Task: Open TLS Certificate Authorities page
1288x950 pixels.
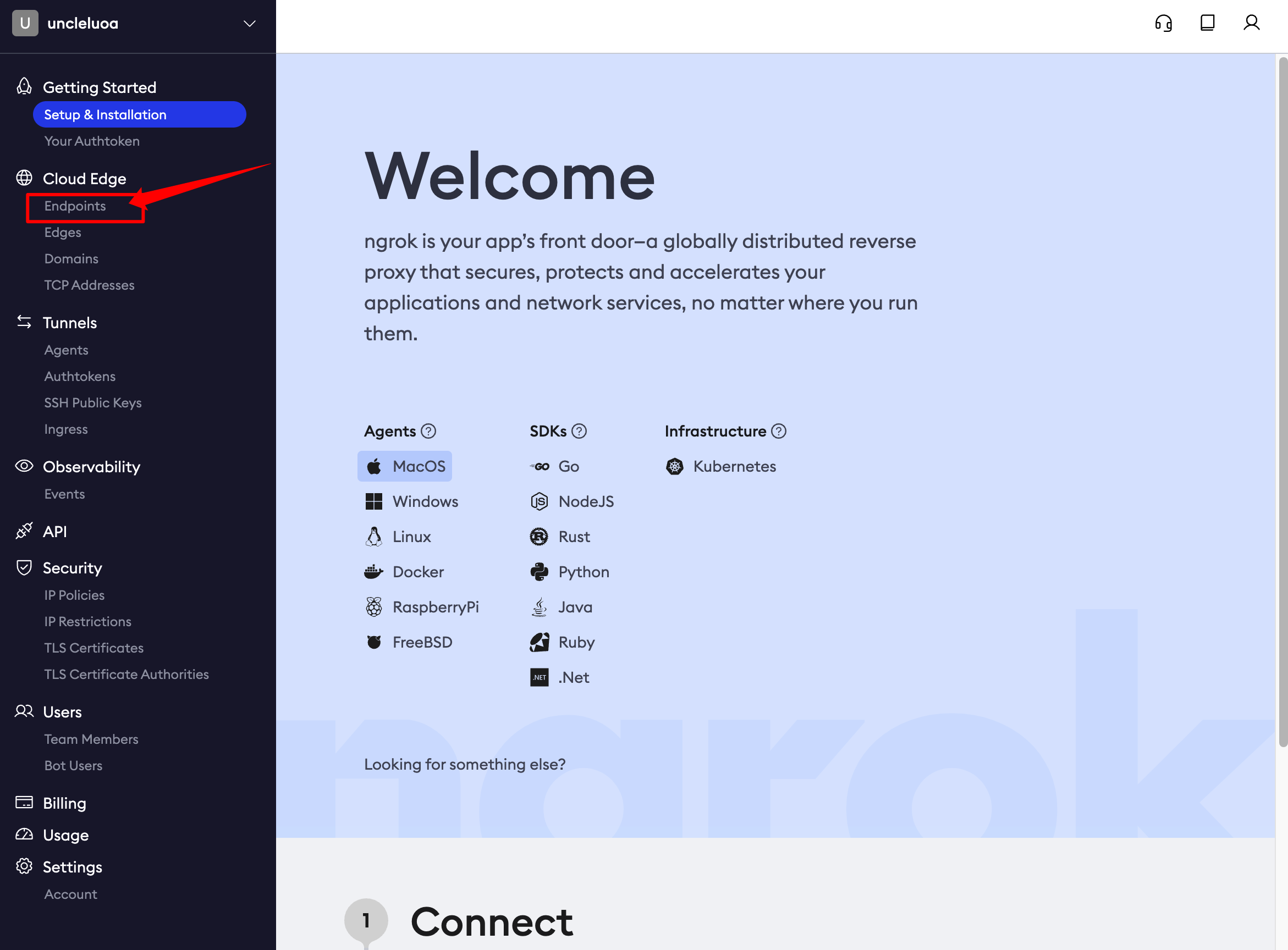Action: (x=126, y=675)
